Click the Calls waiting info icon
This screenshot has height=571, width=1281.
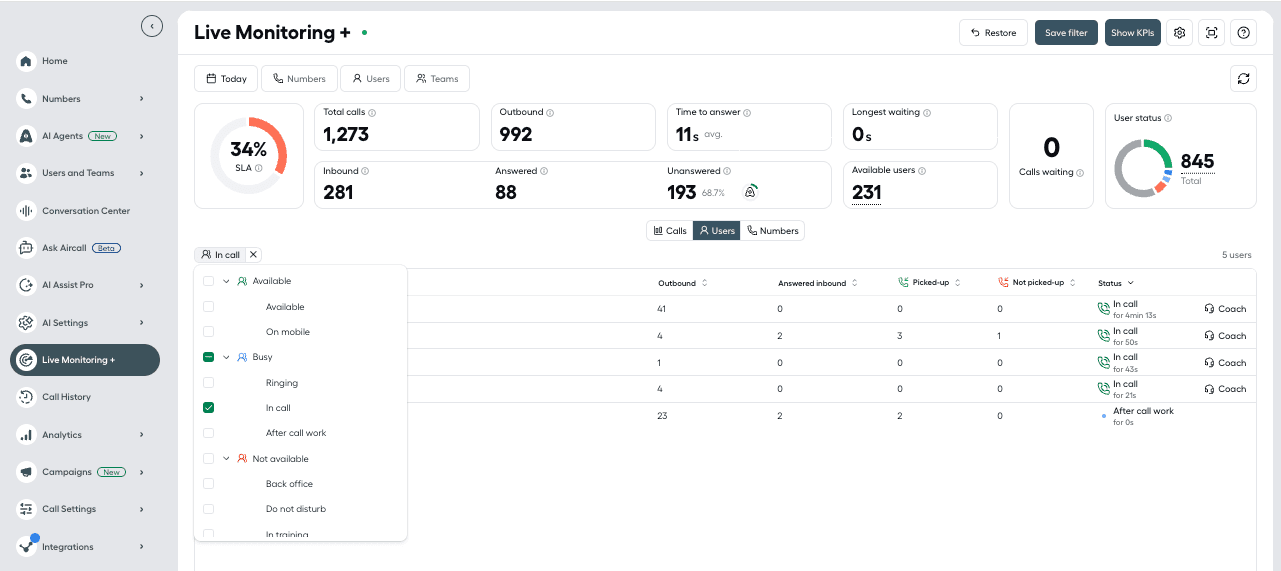point(1080,173)
